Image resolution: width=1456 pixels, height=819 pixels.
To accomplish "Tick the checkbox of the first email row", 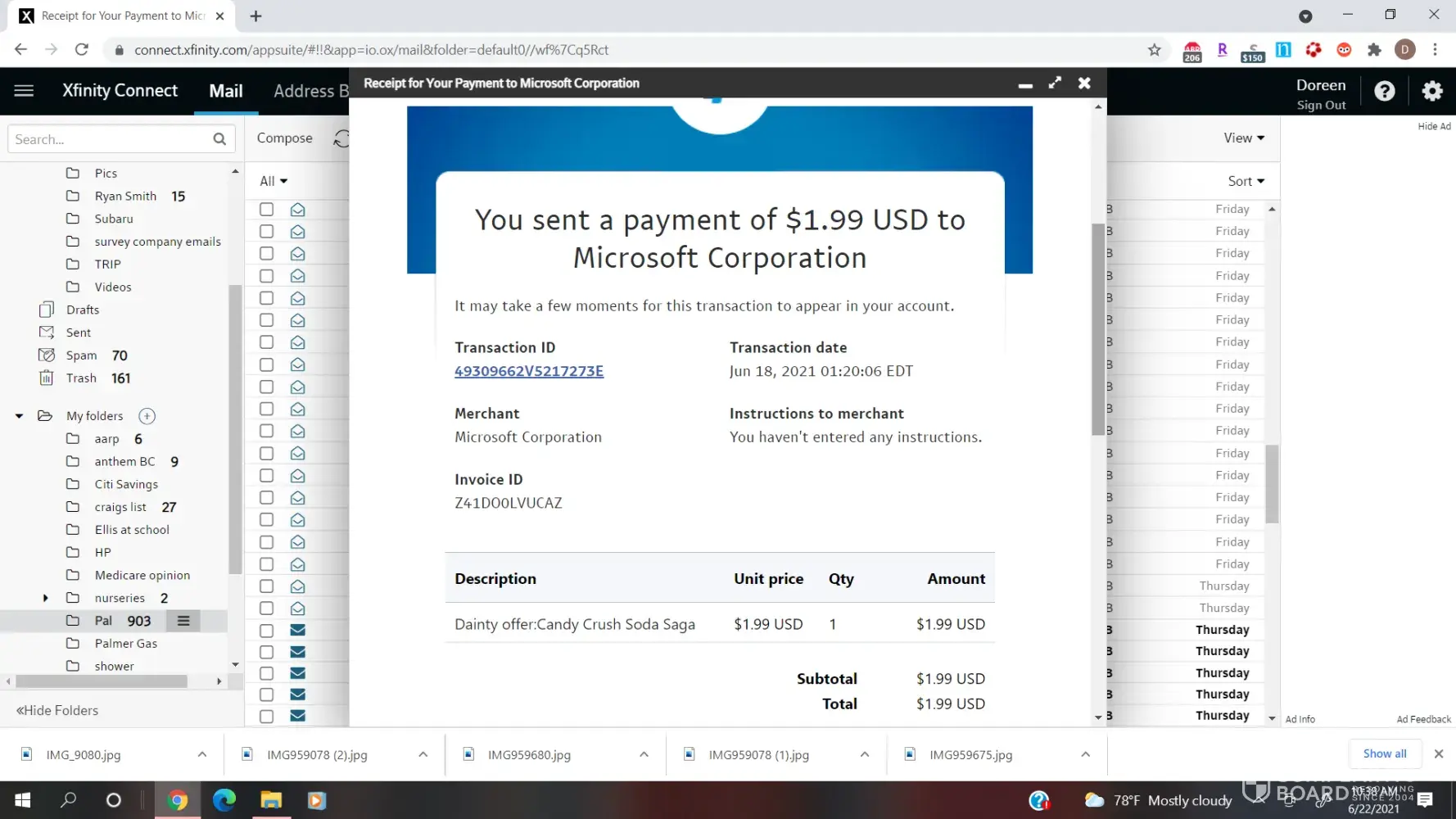I will click(x=267, y=210).
